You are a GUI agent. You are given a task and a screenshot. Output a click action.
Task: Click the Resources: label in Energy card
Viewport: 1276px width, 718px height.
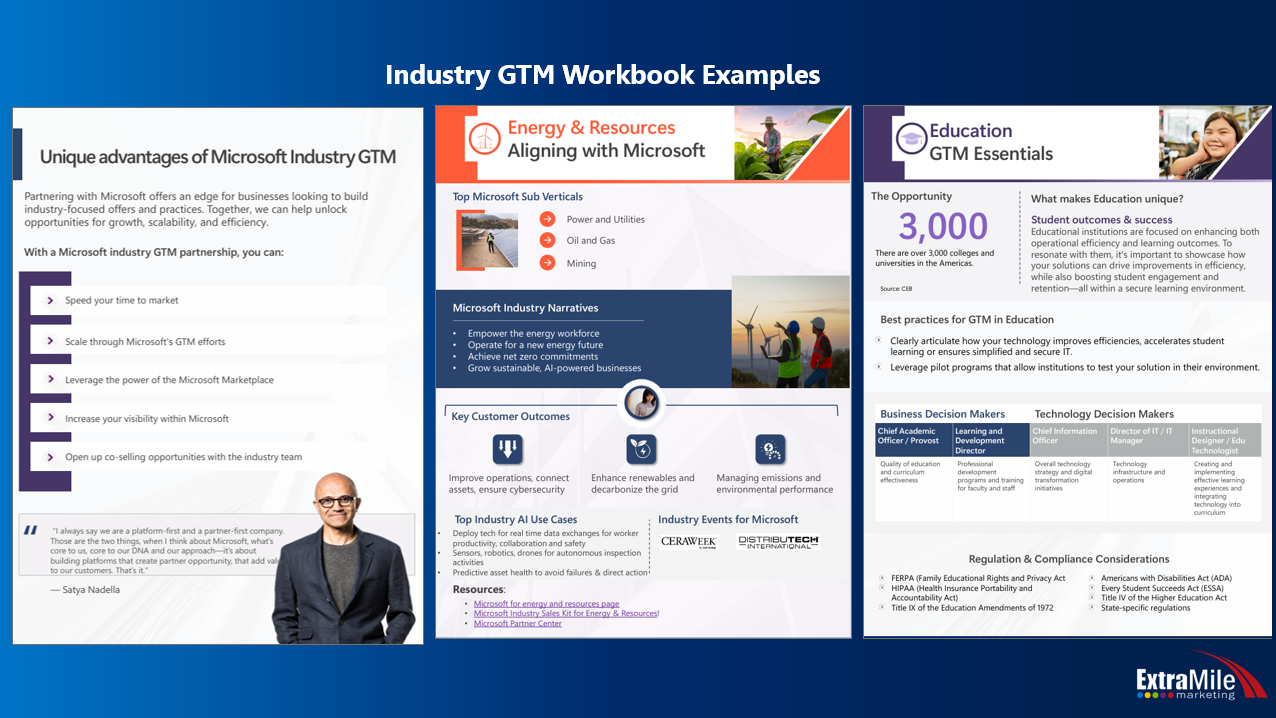click(478, 590)
